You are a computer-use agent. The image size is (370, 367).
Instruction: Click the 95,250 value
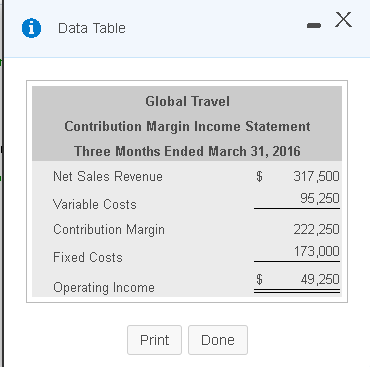pyautogui.click(x=319, y=198)
